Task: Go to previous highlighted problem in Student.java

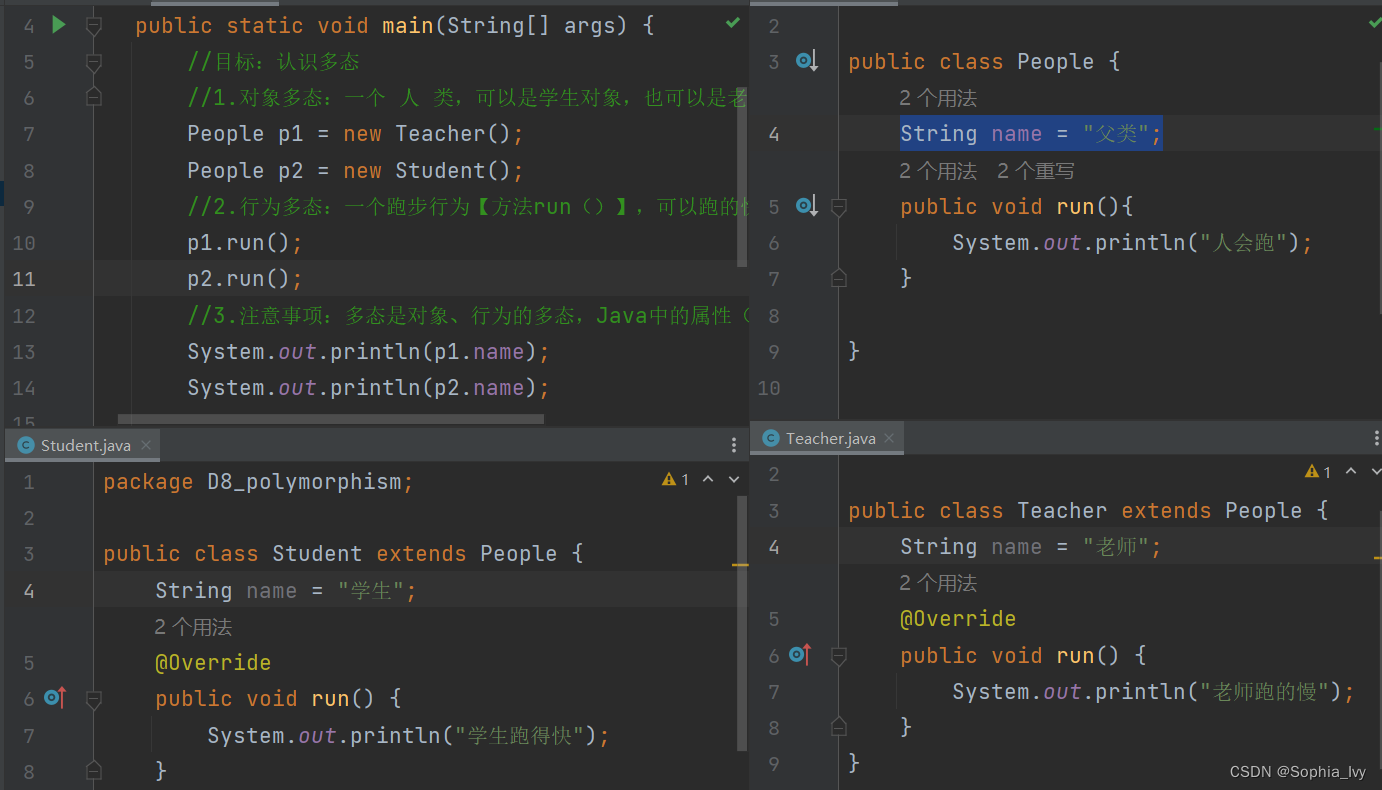Action: click(x=708, y=480)
